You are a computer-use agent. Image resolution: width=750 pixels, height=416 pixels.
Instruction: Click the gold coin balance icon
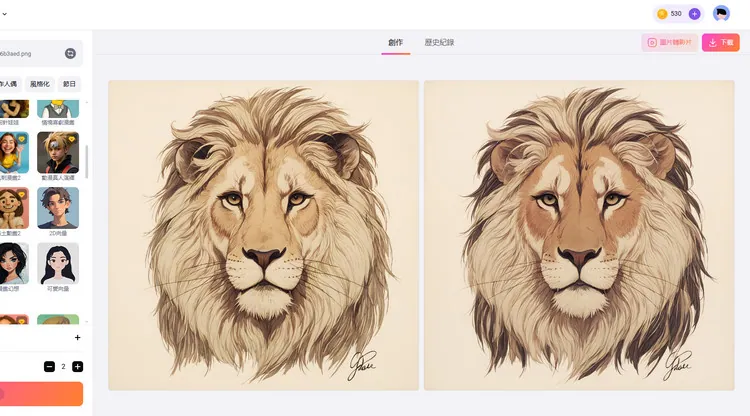click(x=662, y=14)
